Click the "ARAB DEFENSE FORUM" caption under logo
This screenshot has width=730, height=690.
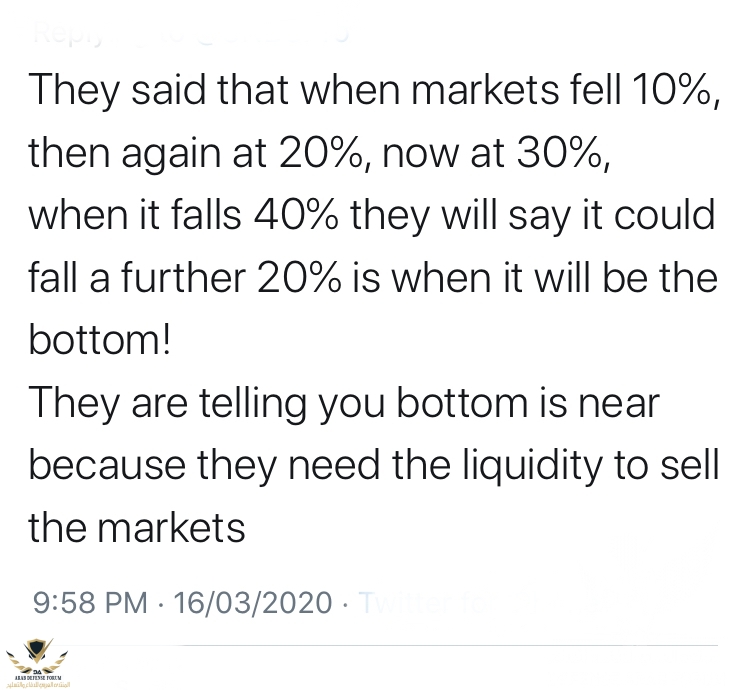[x=35, y=678]
